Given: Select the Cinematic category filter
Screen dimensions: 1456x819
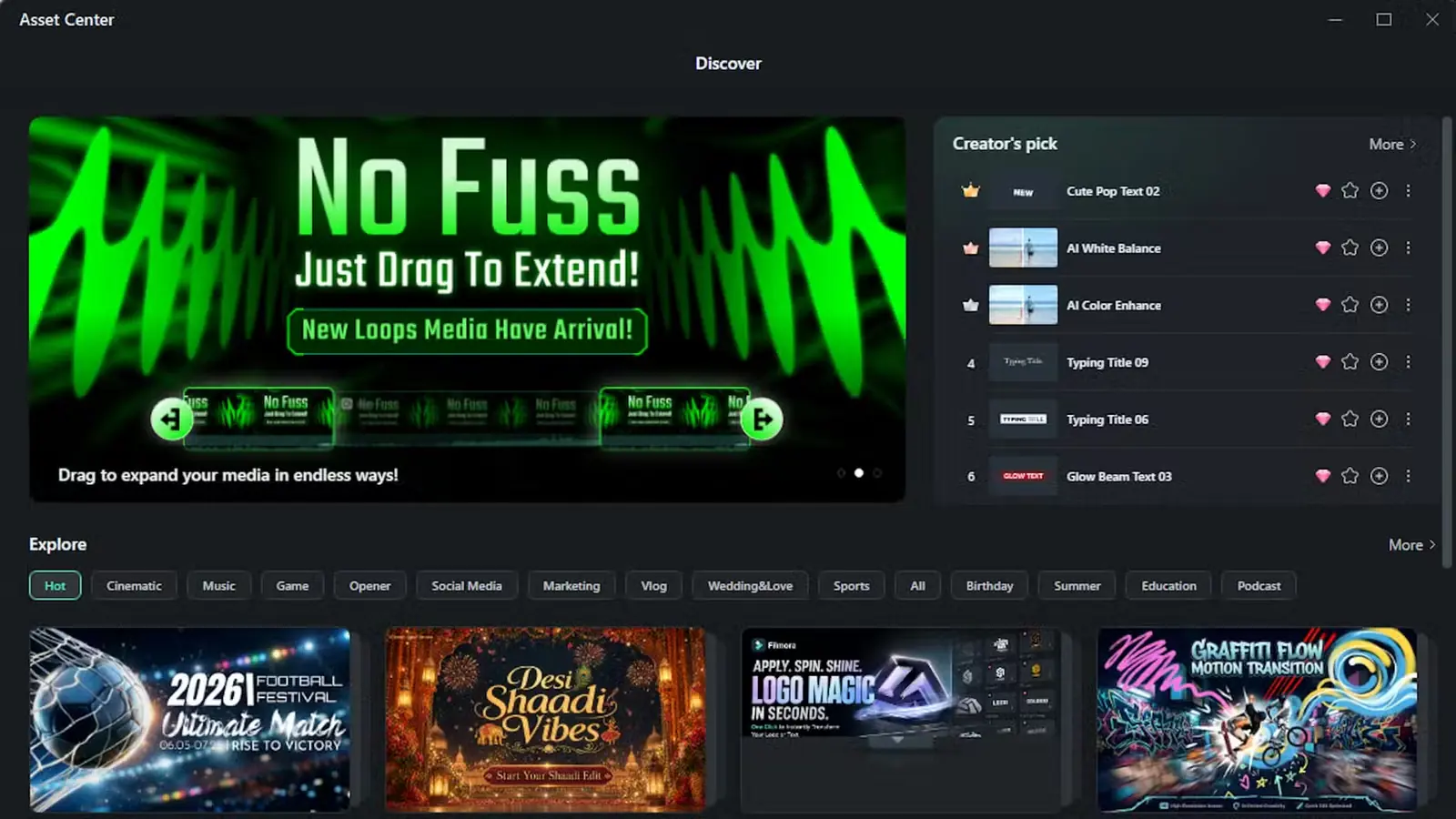Looking at the screenshot, I should tap(134, 585).
